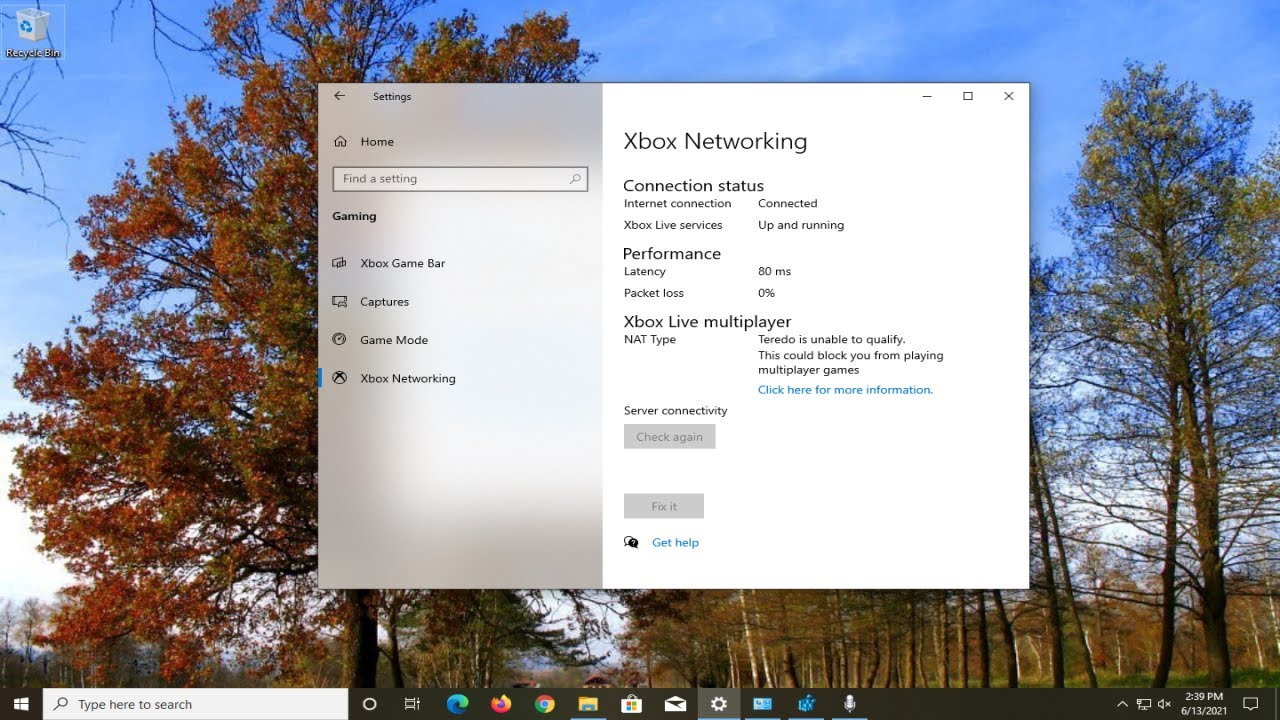The width and height of the screenshot is (1280, 720).
Task: Open Microsoft Store from the taskbar
Action: pyautogui.click(x=631, y=704)
